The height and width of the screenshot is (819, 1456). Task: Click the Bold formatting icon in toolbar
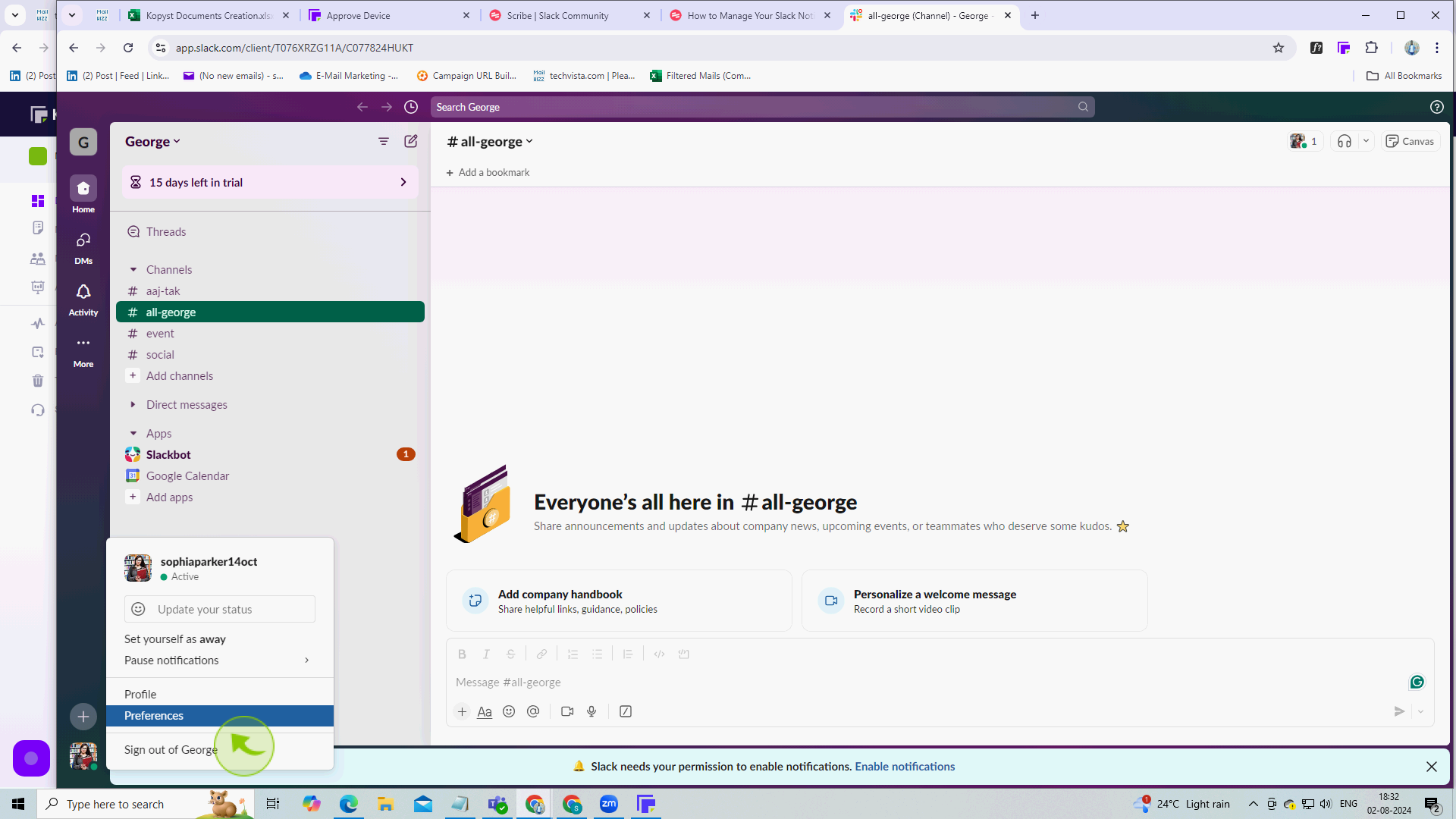(462, 654)
